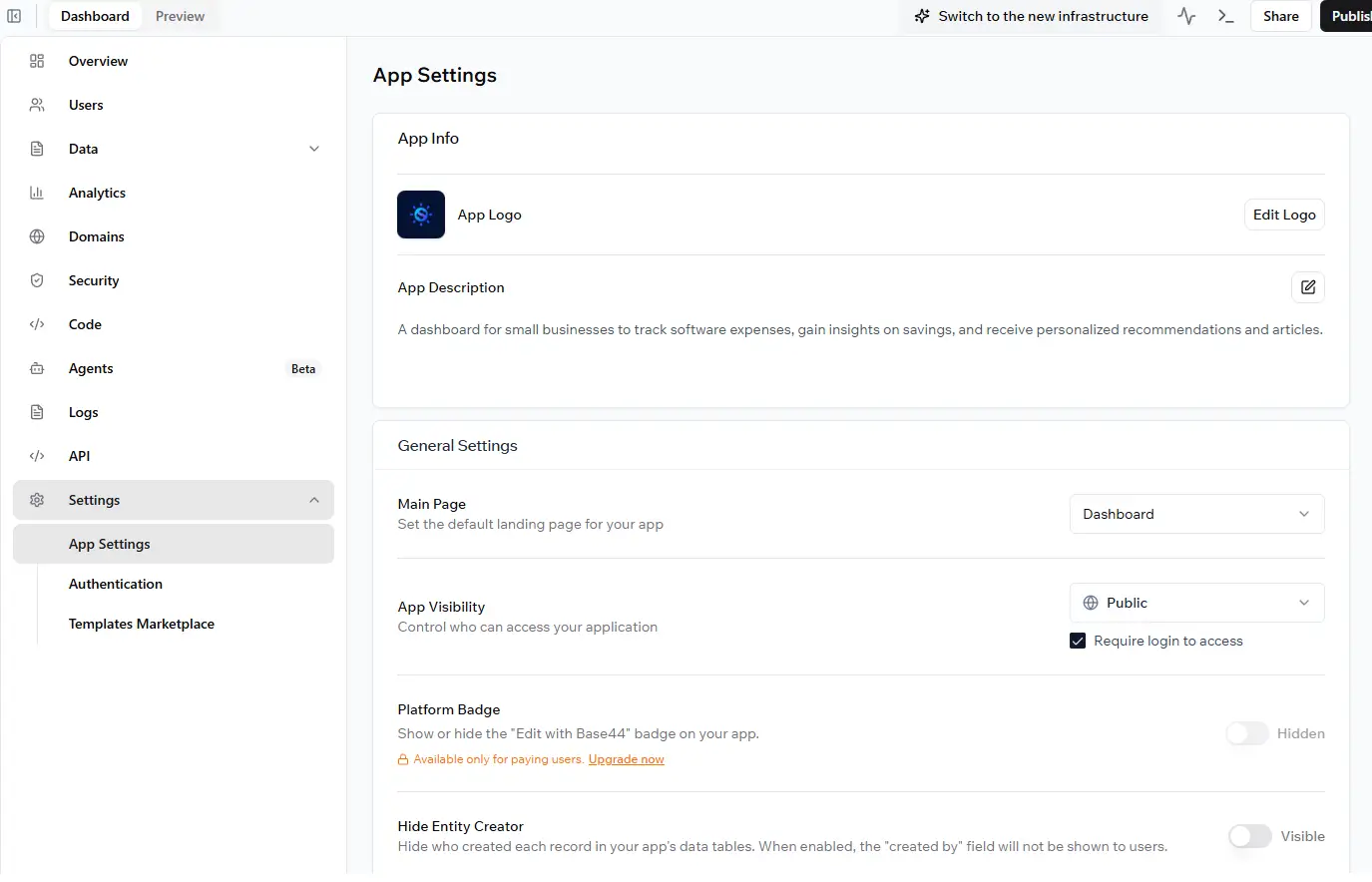
Task: Click the Security shield icon
Action: pyautogui.click(x=37, y=280)
